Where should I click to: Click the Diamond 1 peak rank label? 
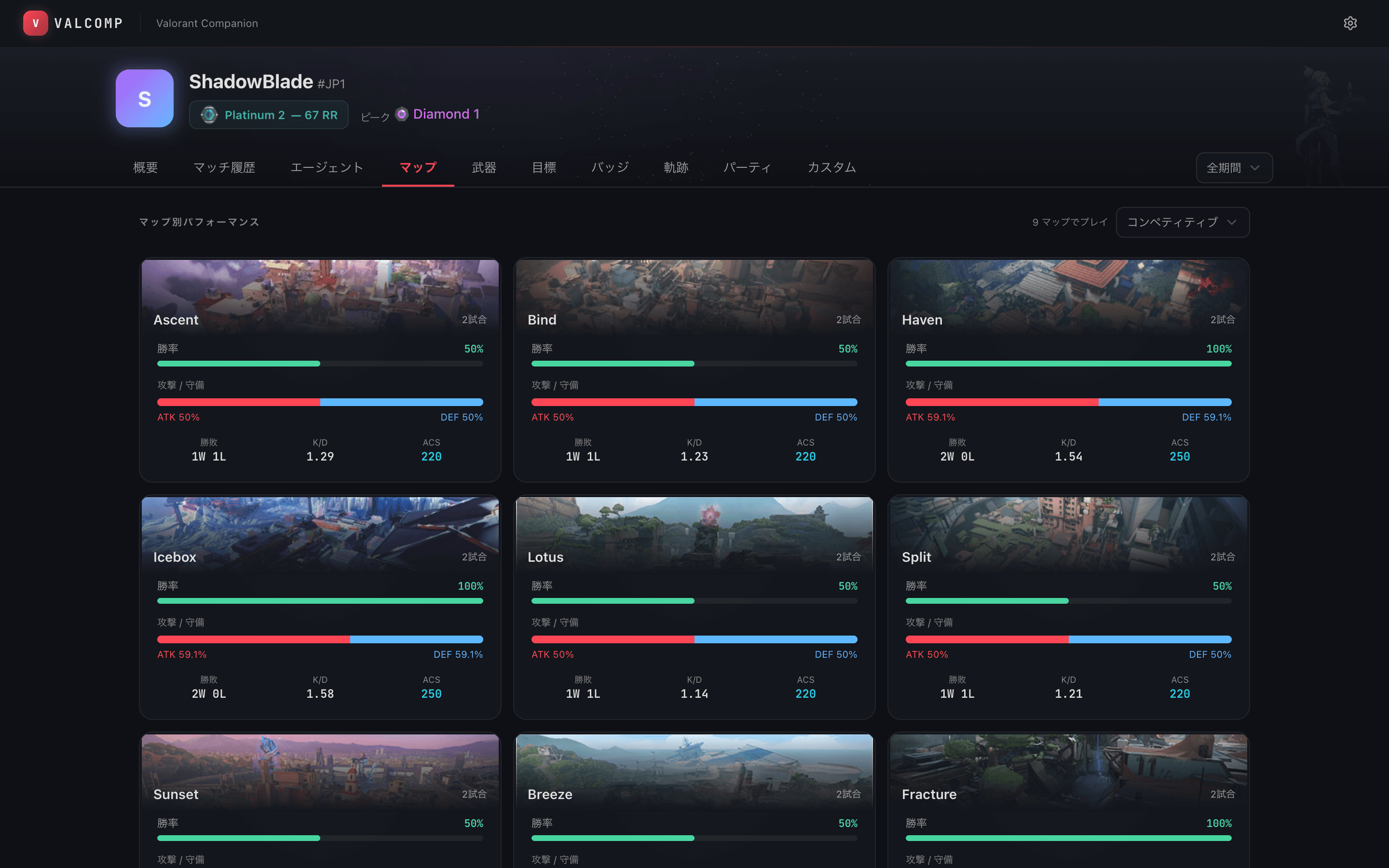click(x=446, y=114)
